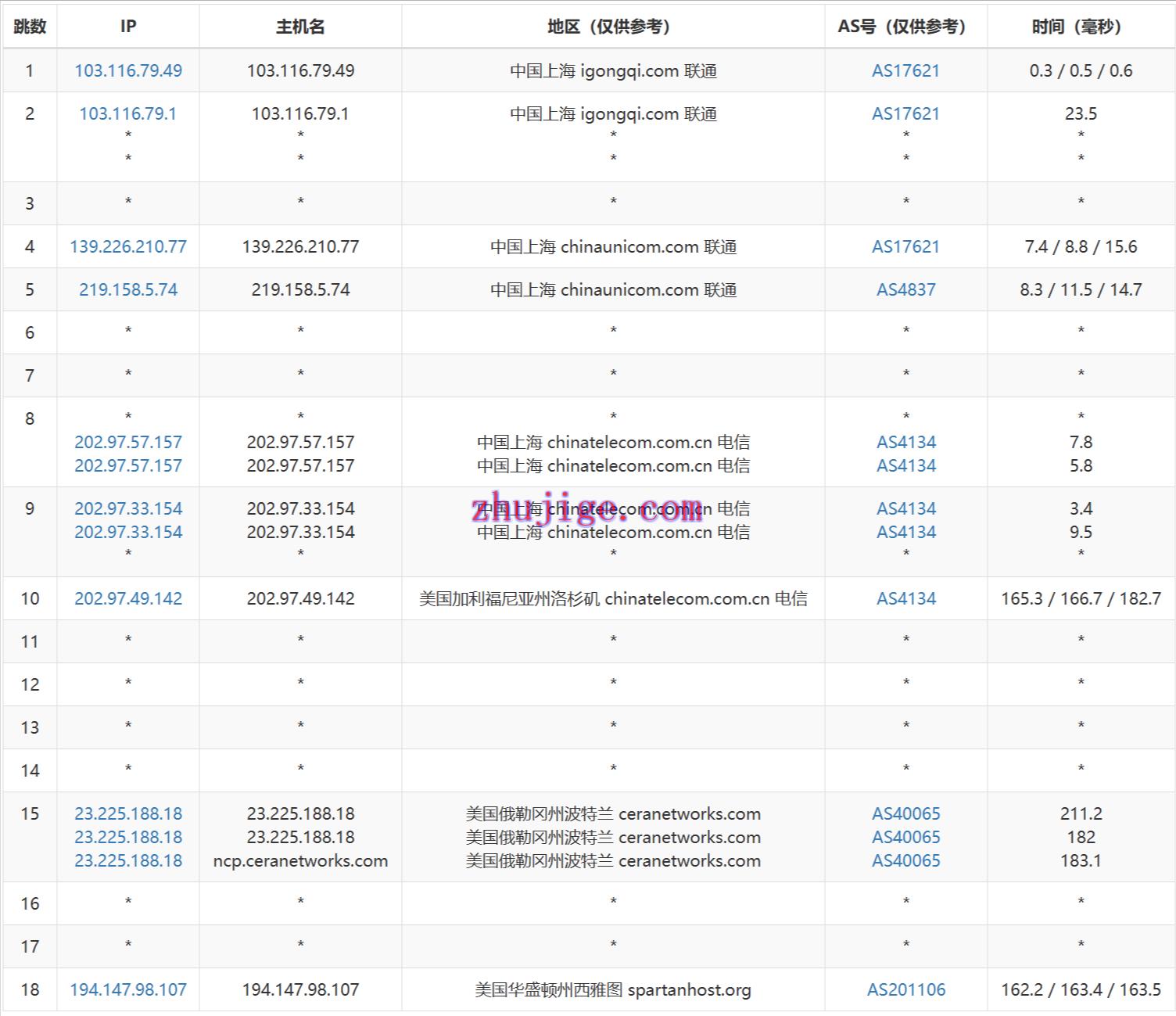Select the ncp.ceranetworks.com hostname cell
1176x1016 pixels.
[300, 860]
